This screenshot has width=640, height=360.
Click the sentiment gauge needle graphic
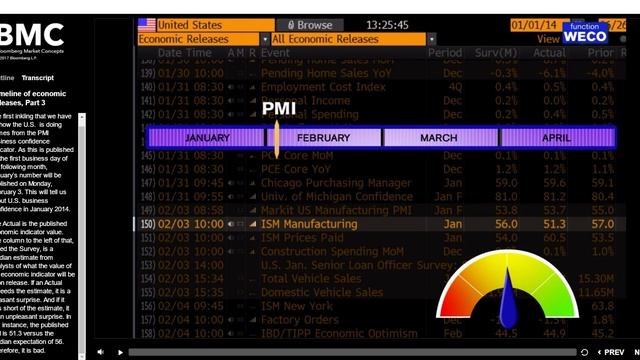[508, 298]
